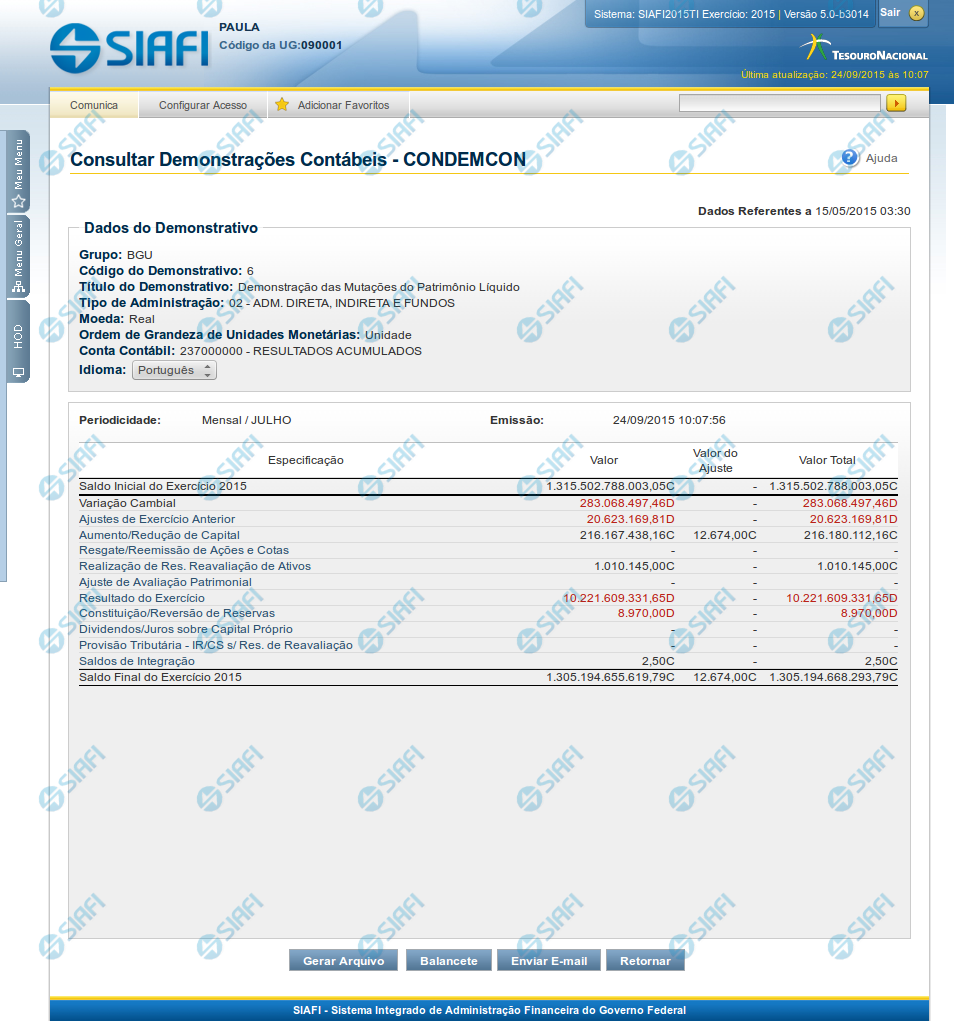Open the HOD side panel
This screenshot has height=1021, width=954.
(18, 342)
